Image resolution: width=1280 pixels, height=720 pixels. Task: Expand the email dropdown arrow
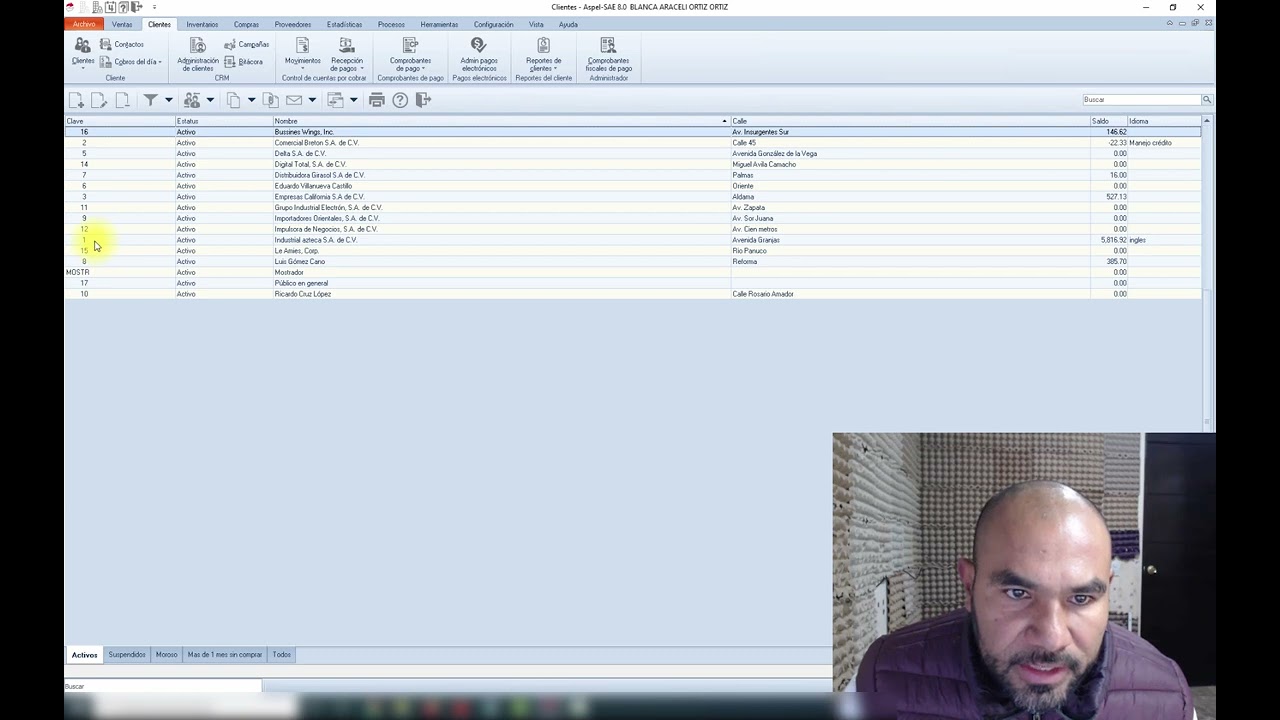point(312,100)
